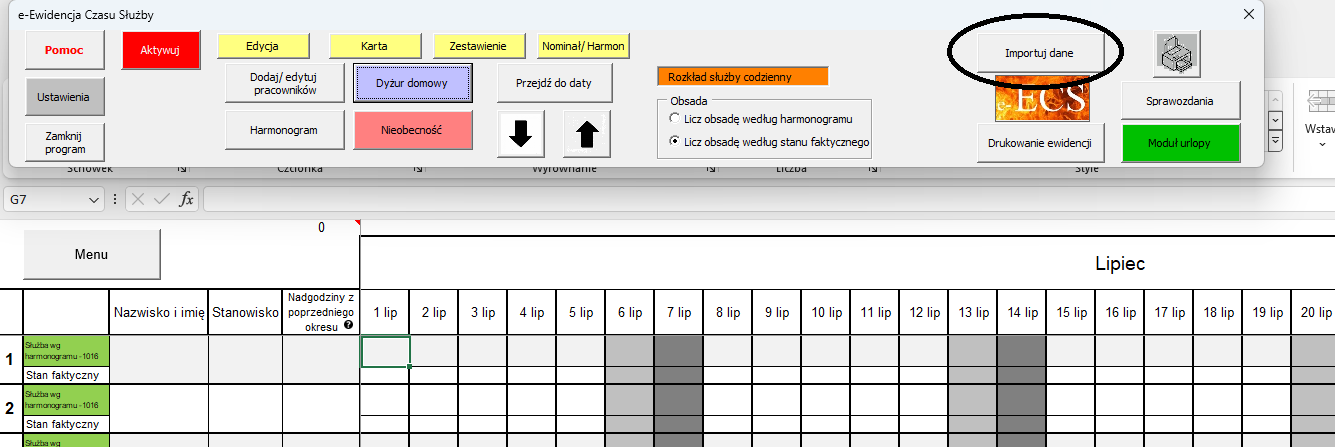Screen dimensions: 1335x447
Task: Click the Menu button on the sheet
Action: click(x=92, y=255)
